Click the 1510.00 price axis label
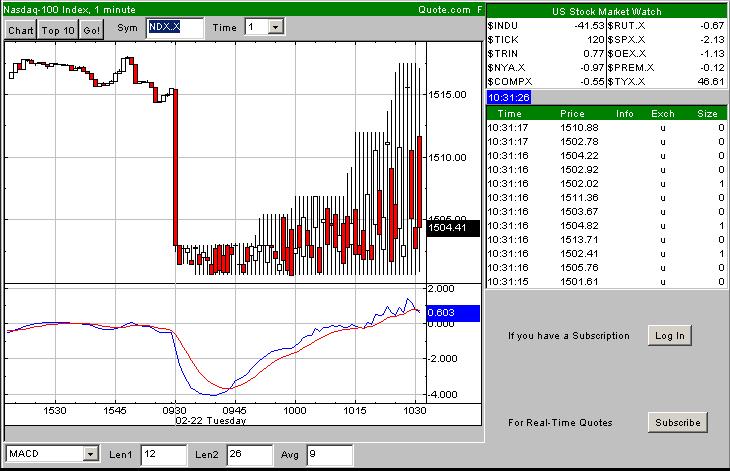 [447, 157]
